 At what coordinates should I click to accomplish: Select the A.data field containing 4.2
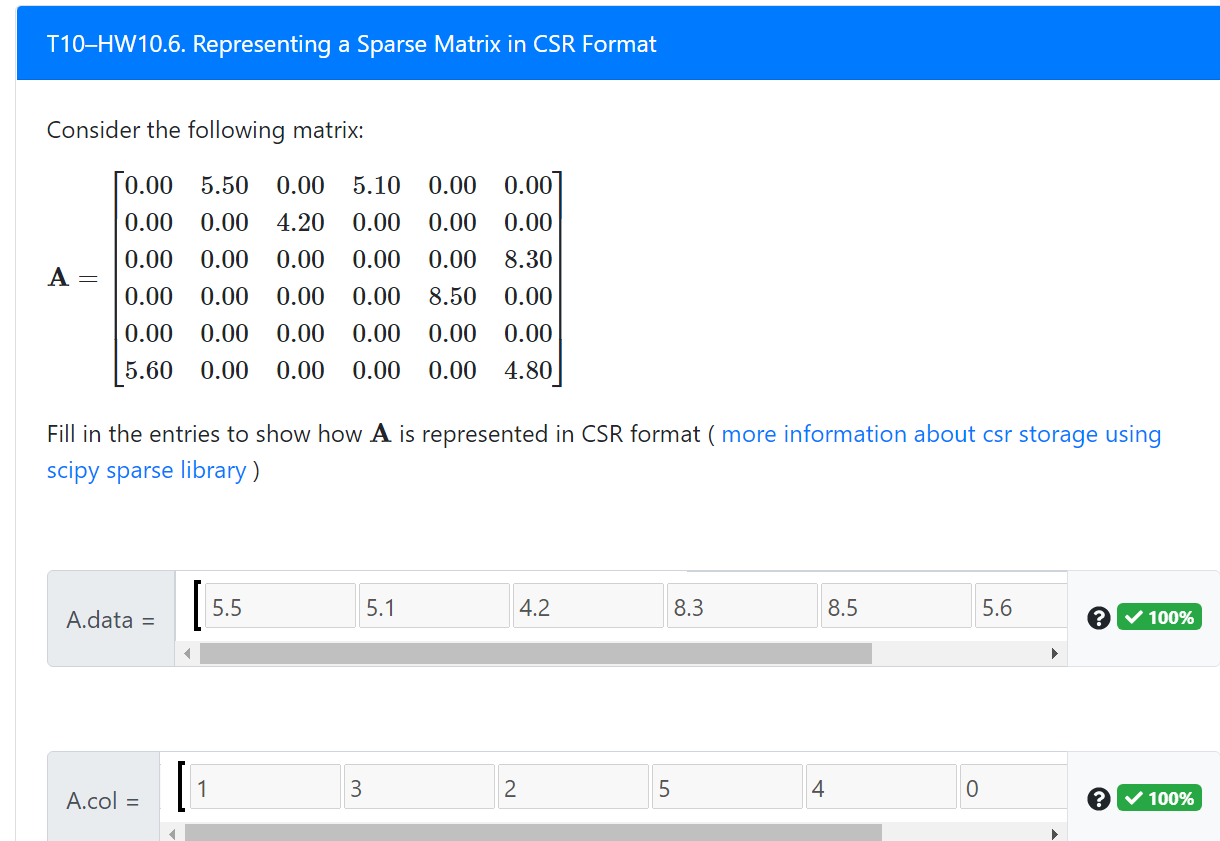pyautogui.click(x=588, y=605)
